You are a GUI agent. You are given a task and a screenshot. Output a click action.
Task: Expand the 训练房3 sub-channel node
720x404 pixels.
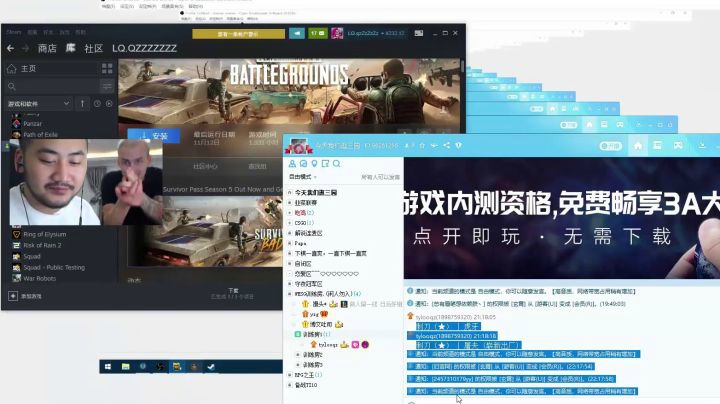coord(298,365)
